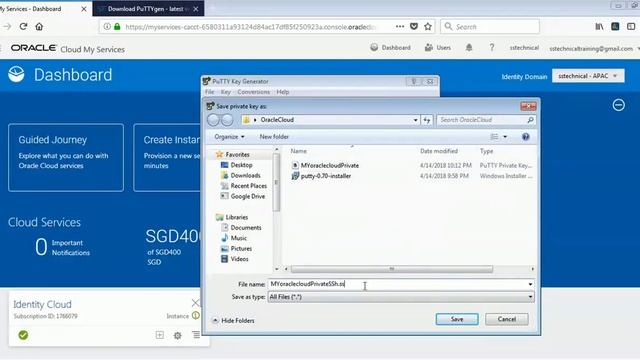Expand address bar path dropdown arrow
The image size is (640, 360).
[416, 120]
